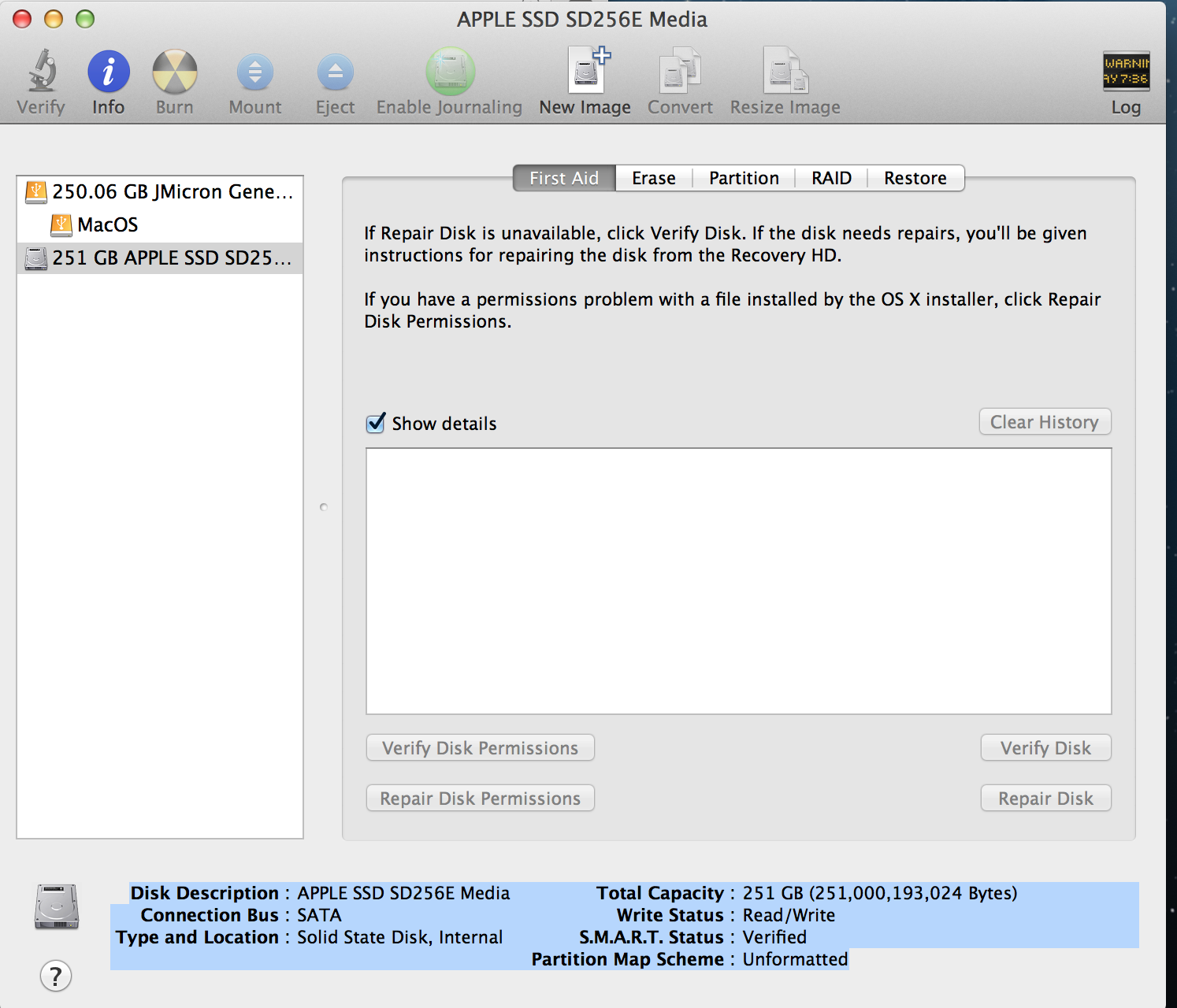The height and width of the screenshot is (1008, 1177).
Task: Uncheck the Show details checkbox
Action: point(377,423)
